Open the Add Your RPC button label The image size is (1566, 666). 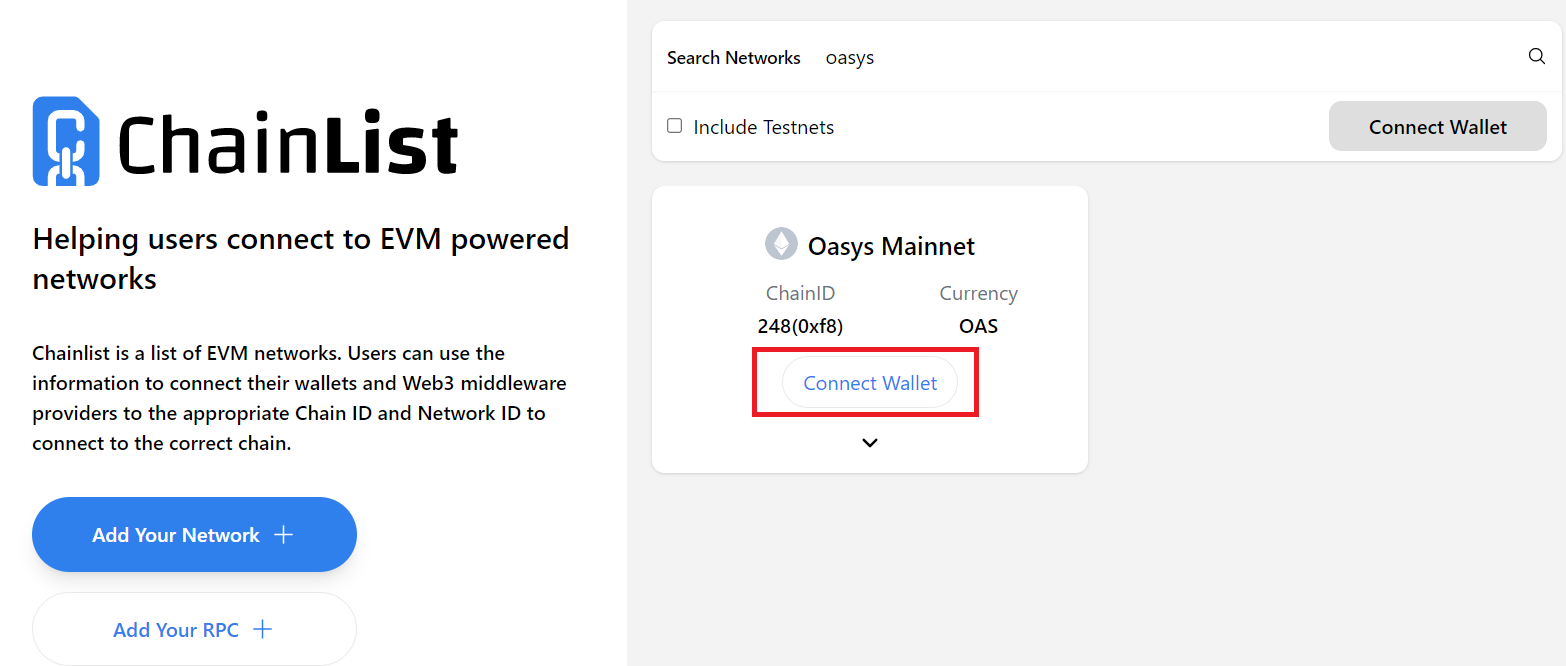coord(176,630)
